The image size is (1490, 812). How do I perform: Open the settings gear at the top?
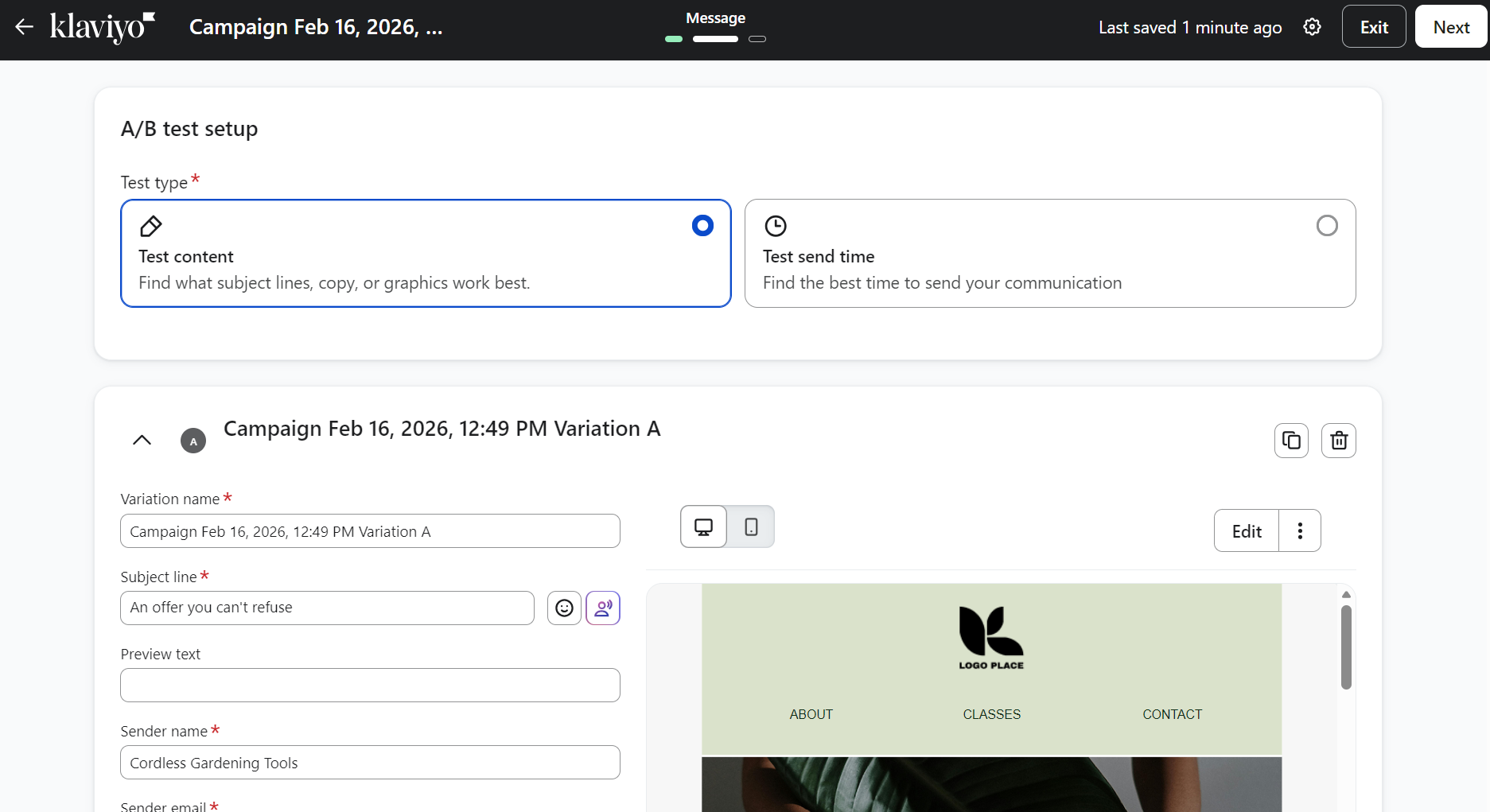point(1312,26)
